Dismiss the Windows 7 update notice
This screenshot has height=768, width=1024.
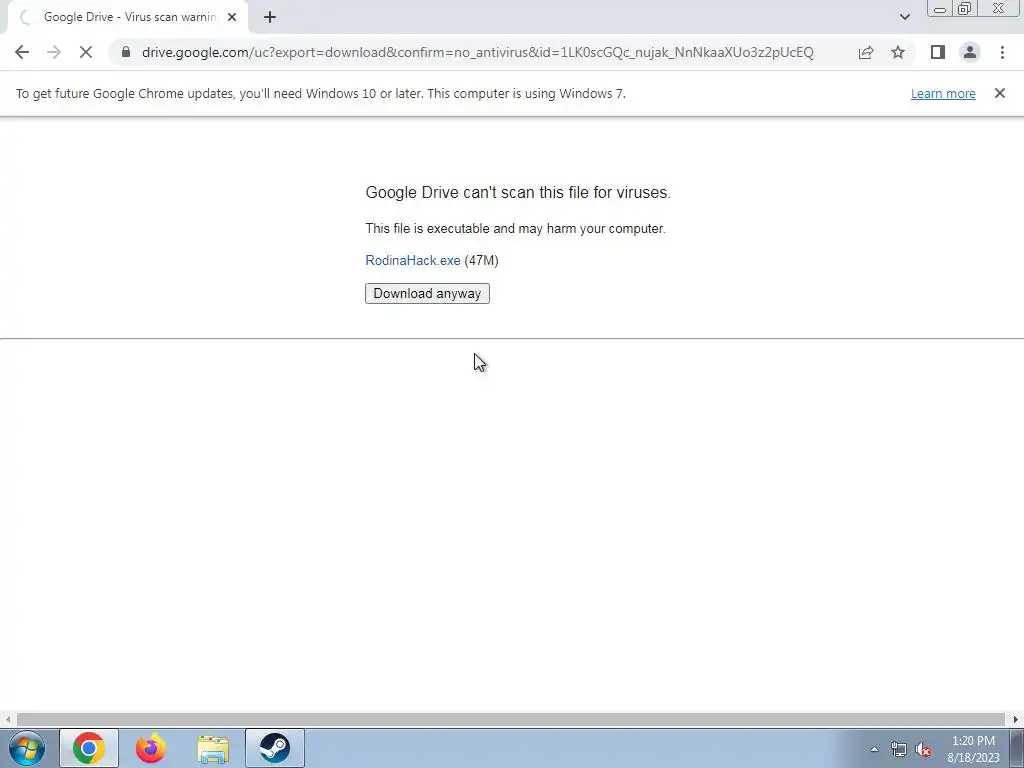click(x=1000, y=93)
